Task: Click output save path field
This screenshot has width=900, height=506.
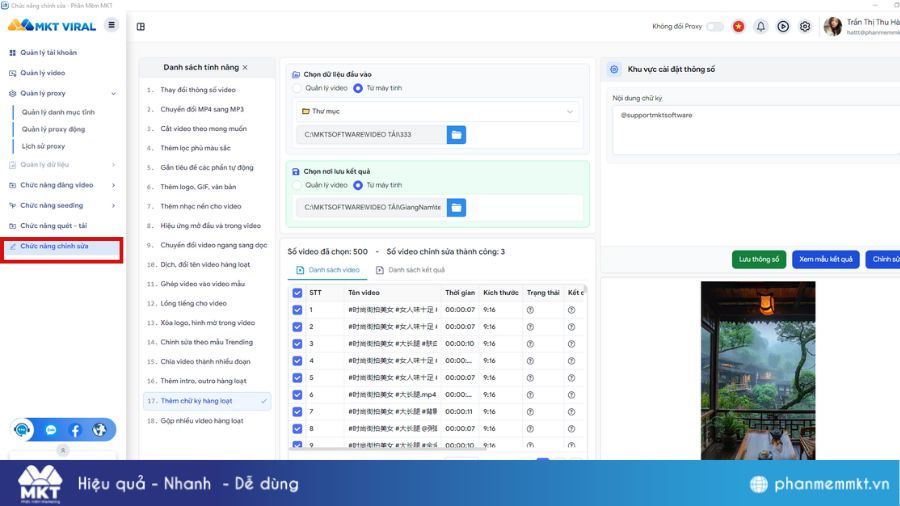Action: pos(371,207)
